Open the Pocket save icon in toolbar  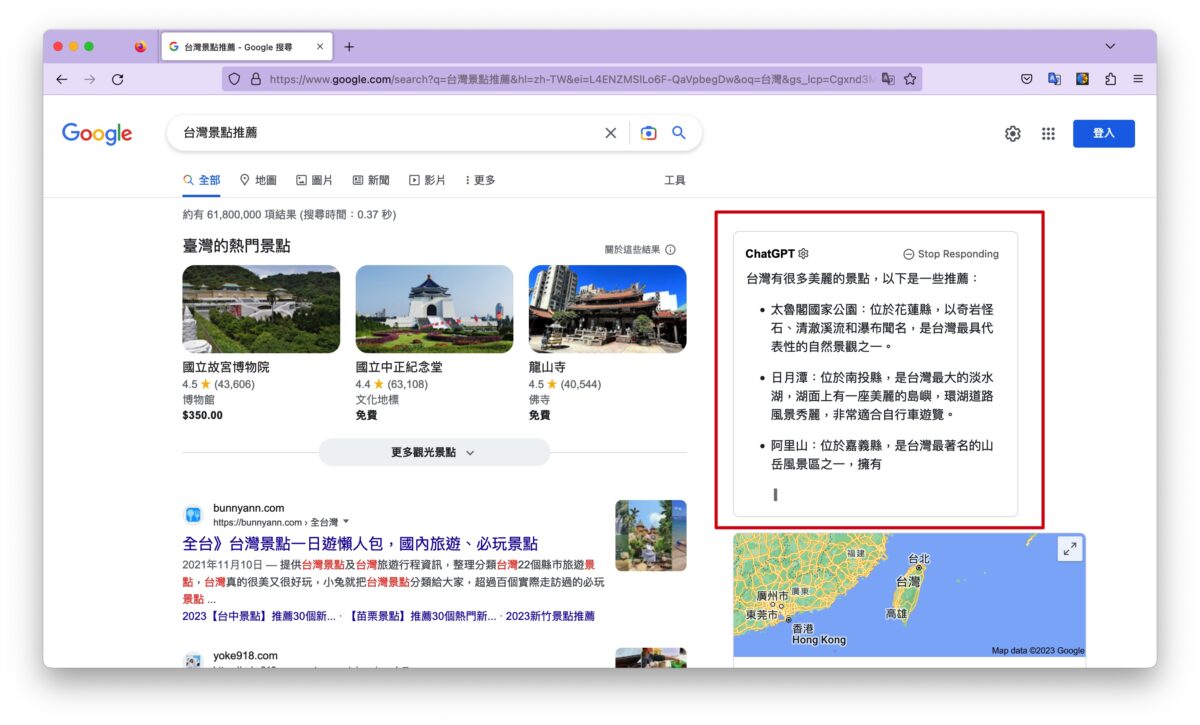click(1026, 79)
